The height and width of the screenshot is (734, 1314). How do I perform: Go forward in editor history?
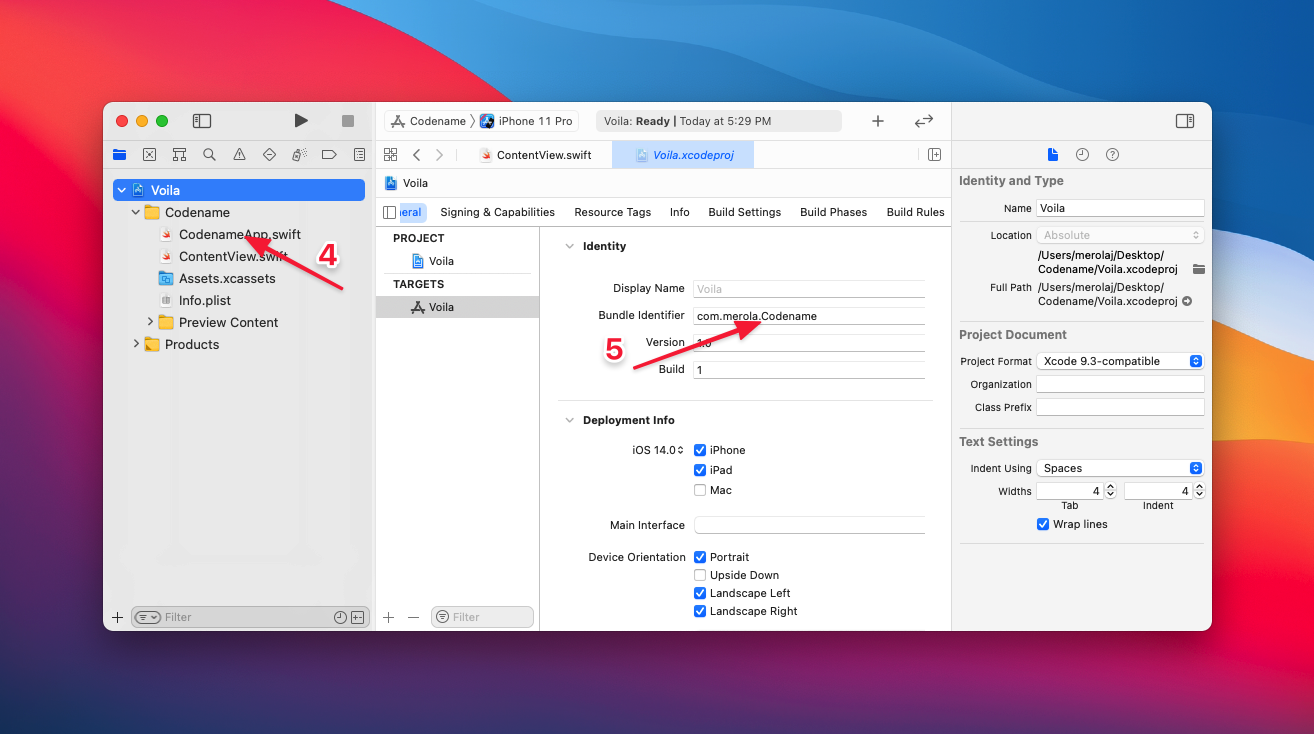[439, 154]
